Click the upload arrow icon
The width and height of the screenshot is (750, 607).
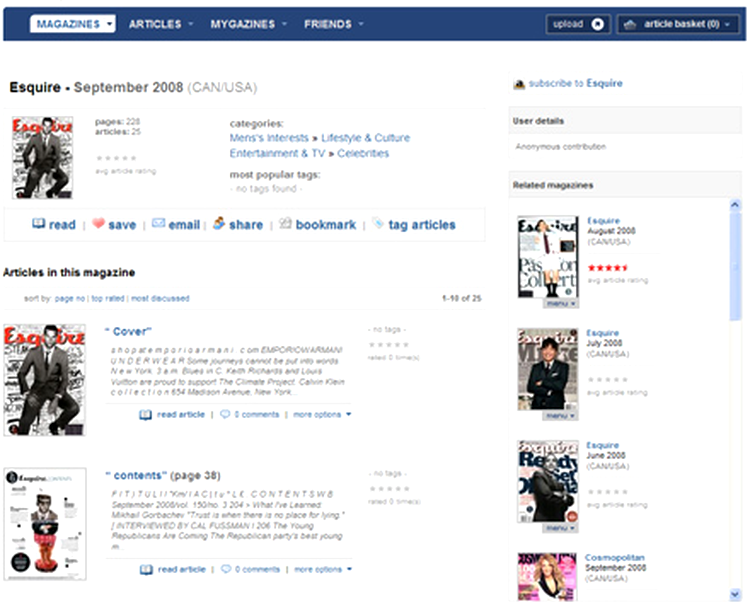click(597, 24)
